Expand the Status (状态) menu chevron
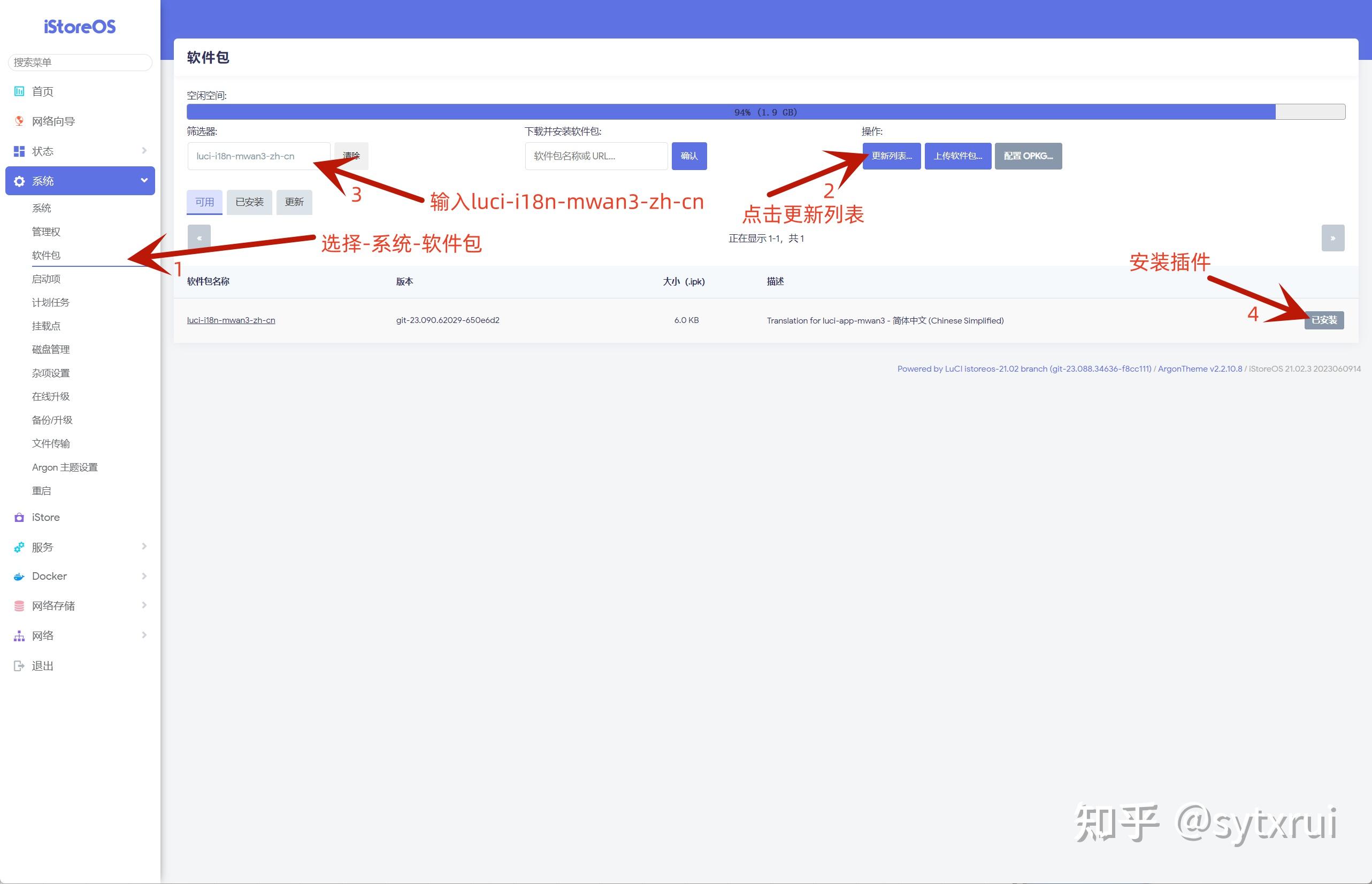Viewport: 1372px width, 884px height. [x=144, y=150]
